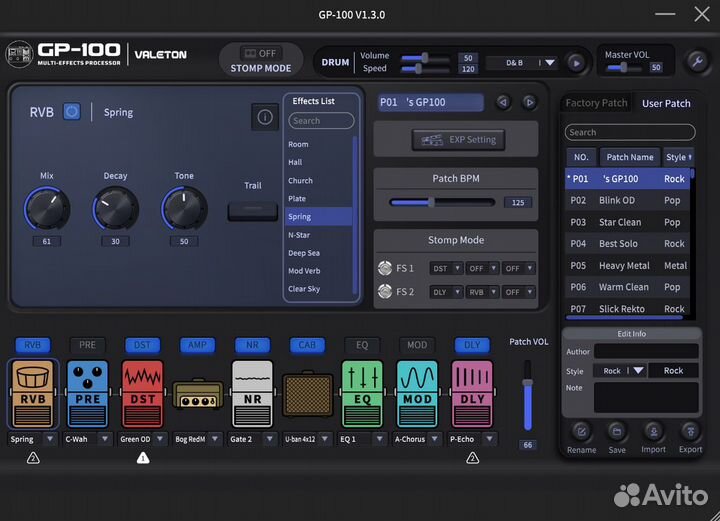720x521 pixels.
Task: Toggle Stomp Mode OFF switch
Action: tap(260, 53)
